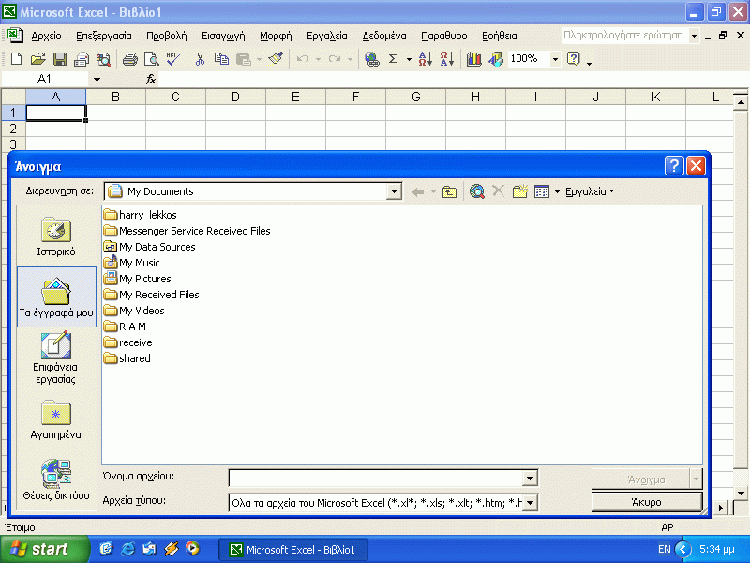The height and width of the screenshot is (563, 750).
Task: Select the My Videos folder
Action: (134, 310)
